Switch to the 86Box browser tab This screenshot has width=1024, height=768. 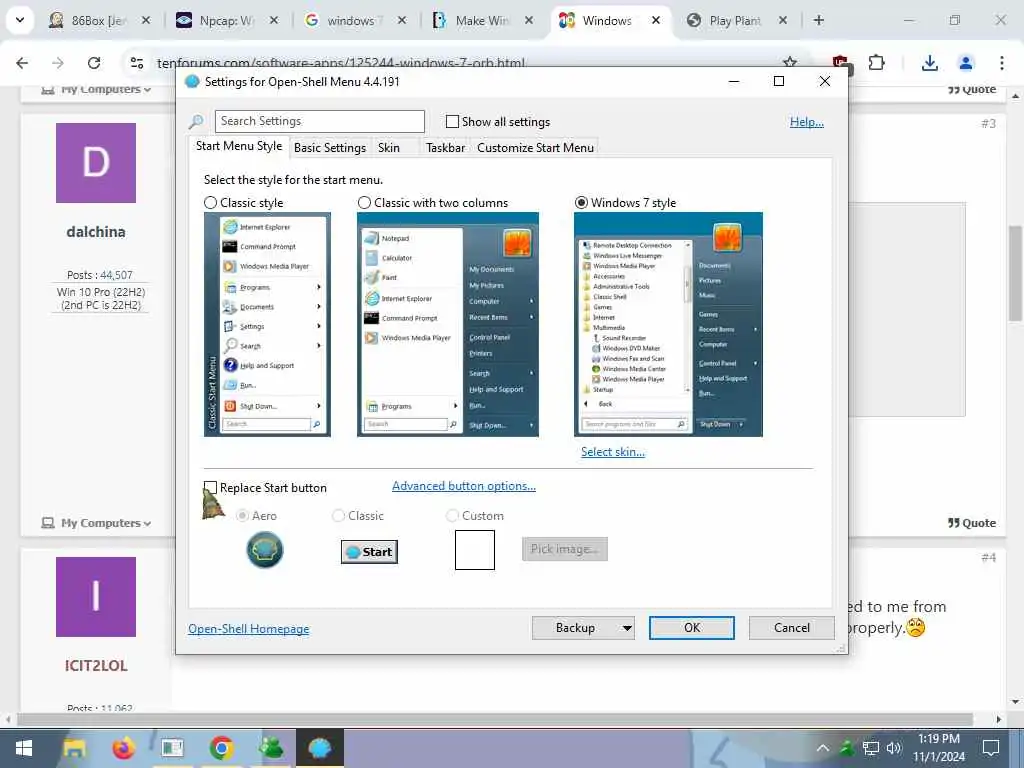click(100, 20)
